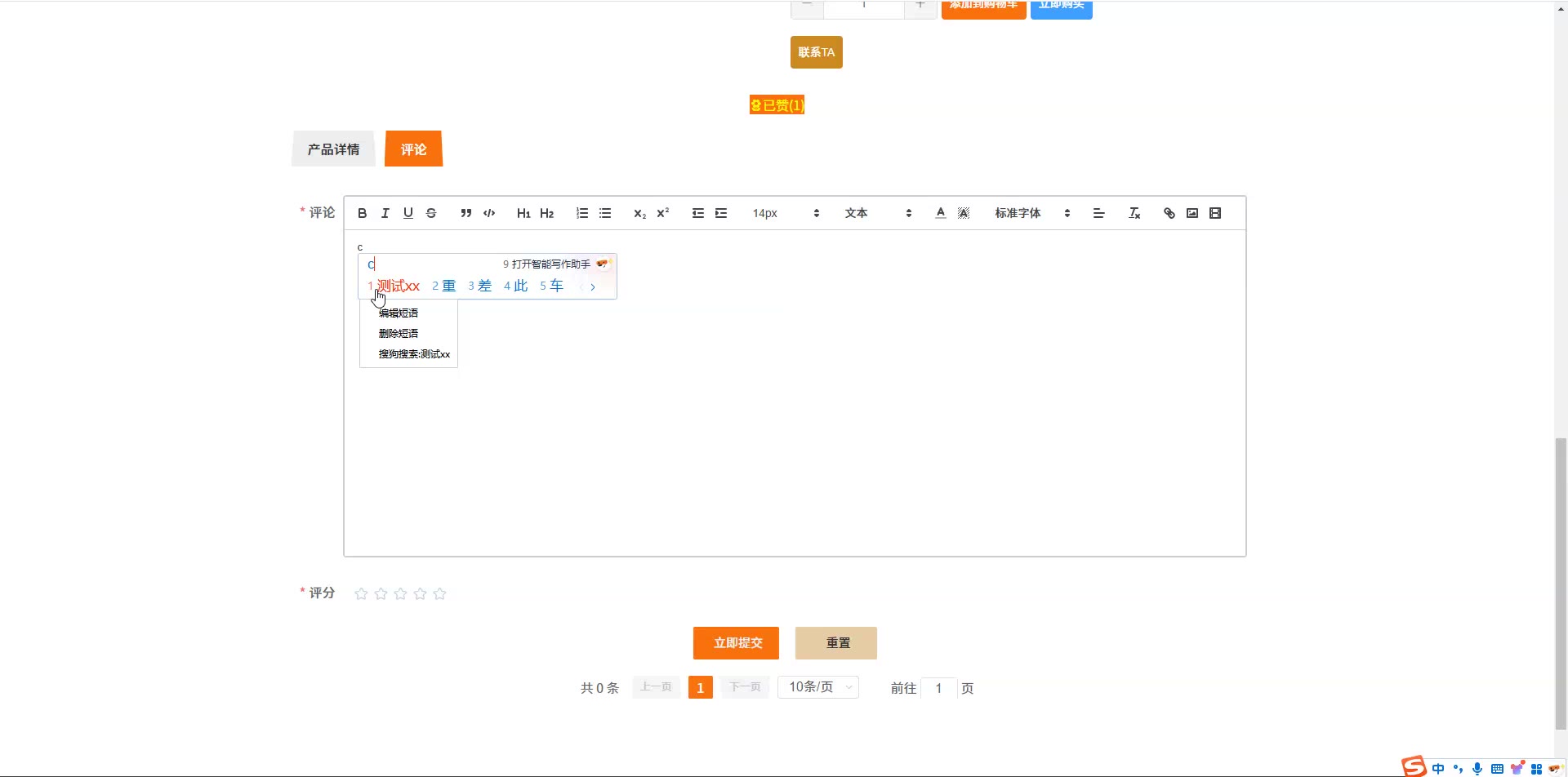Screen dimensions: 1568x777
Task: Switch to the 评论 tab
Action: (x=413, y=149)
